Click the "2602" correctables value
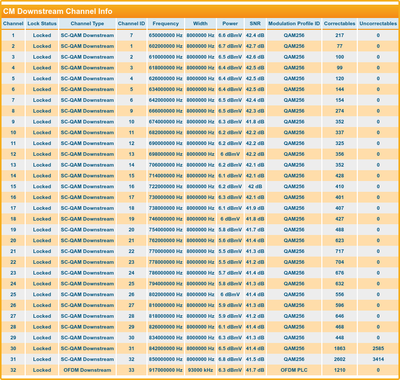The width and height of the screenshot is (400, 380). pos(339,359)
